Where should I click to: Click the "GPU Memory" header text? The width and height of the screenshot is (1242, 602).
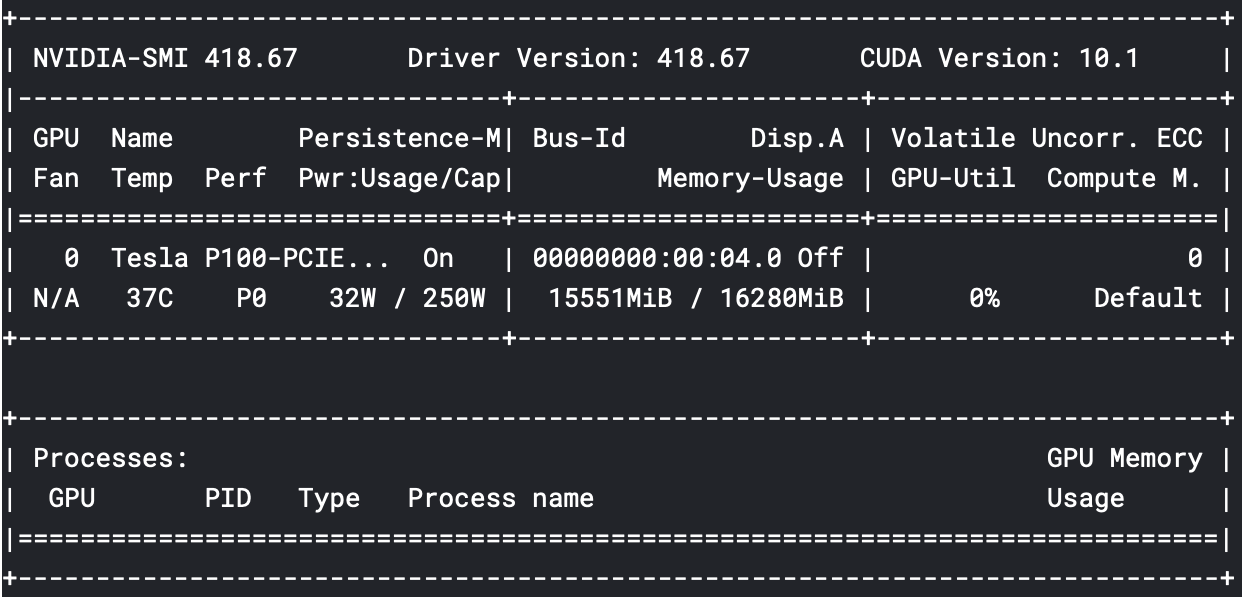pyautogui.click(x=1125, y=460)
